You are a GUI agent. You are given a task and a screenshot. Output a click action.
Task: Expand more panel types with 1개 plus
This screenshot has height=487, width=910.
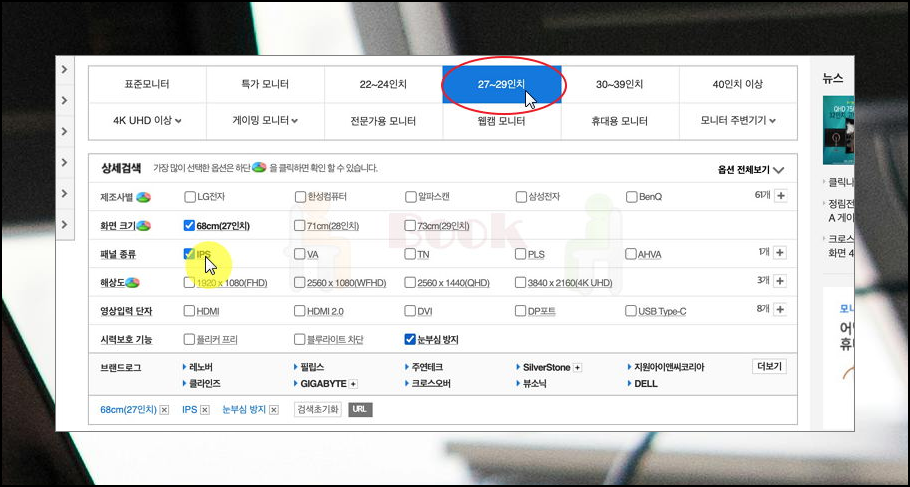pos(780,252)
